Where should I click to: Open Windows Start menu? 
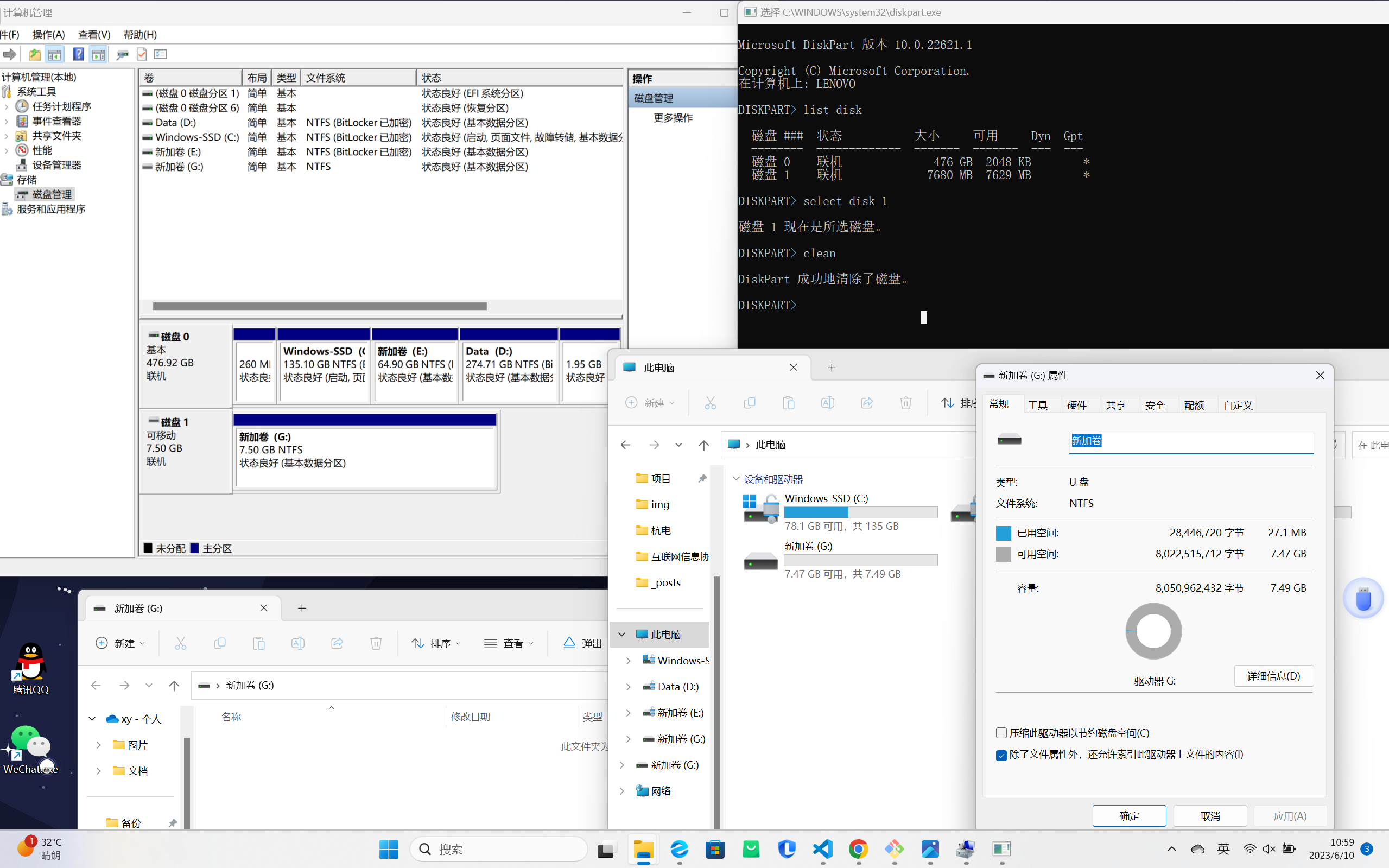pyautogui.click(x=389, y=849)
